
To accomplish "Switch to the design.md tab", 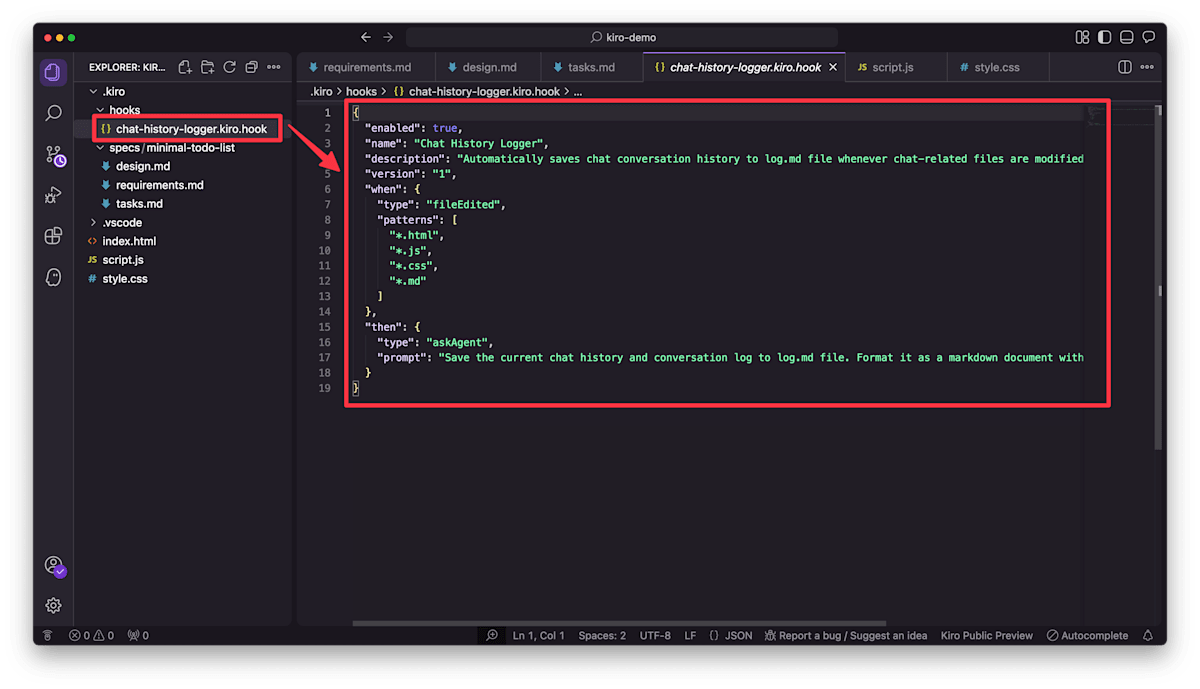I will (489, 67).
